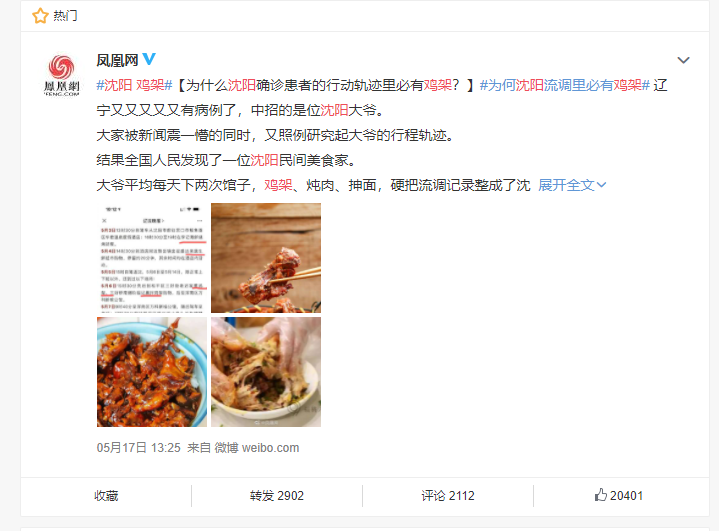719x531 pixels.
Task: Click the 收藏 button
Action: (106, 496)
